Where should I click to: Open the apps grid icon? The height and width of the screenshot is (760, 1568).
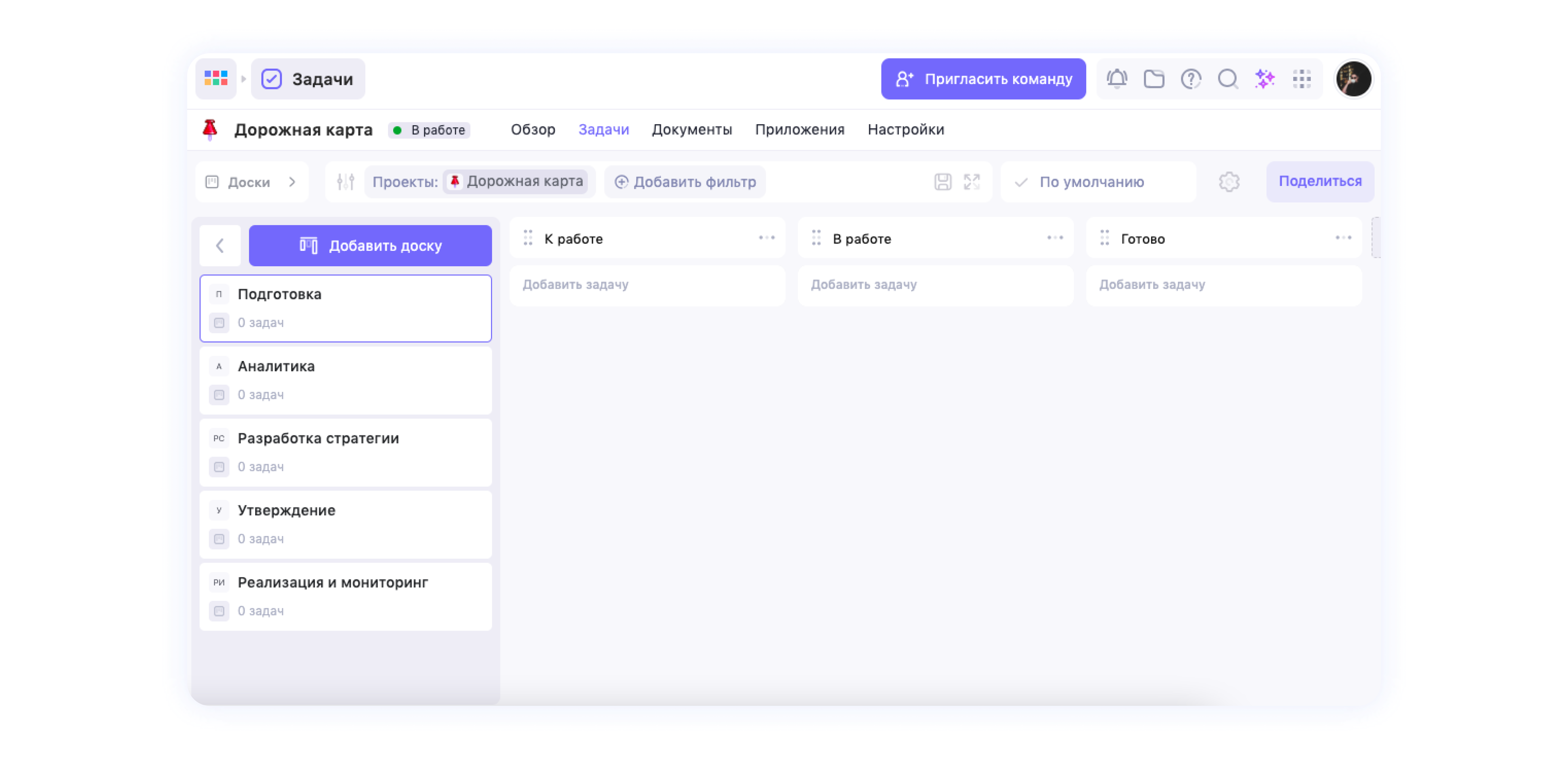click(x=1302, y=79)
